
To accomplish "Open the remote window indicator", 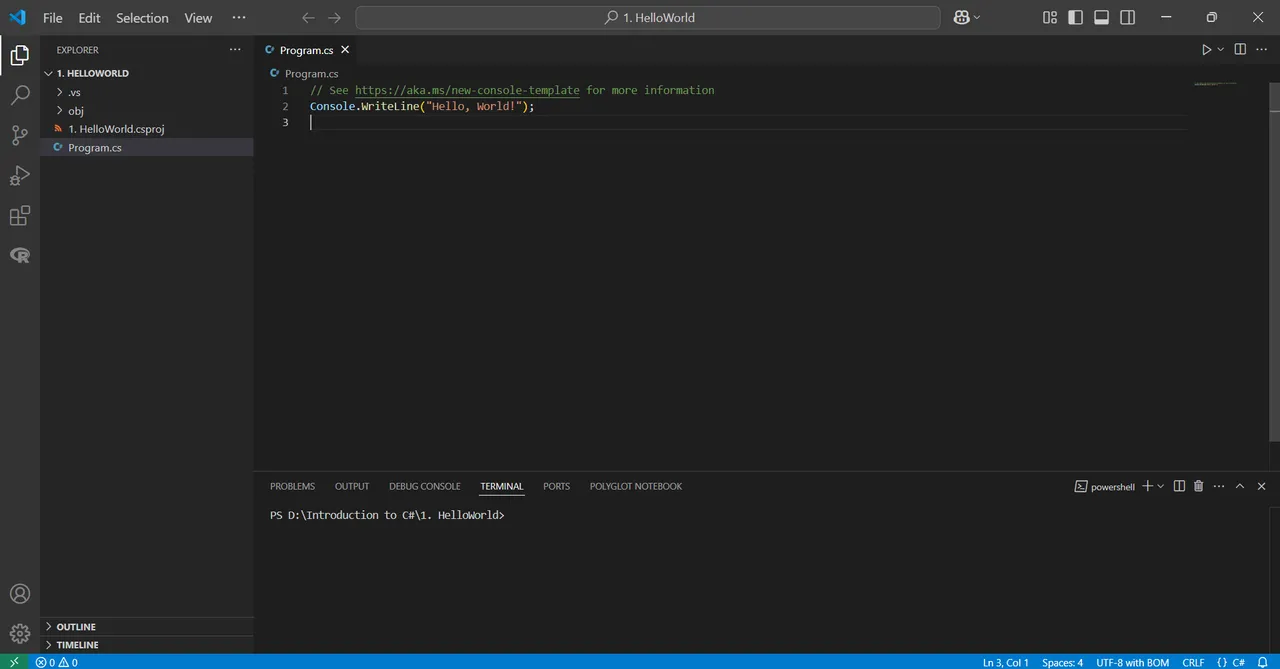I will click(14, 662).
